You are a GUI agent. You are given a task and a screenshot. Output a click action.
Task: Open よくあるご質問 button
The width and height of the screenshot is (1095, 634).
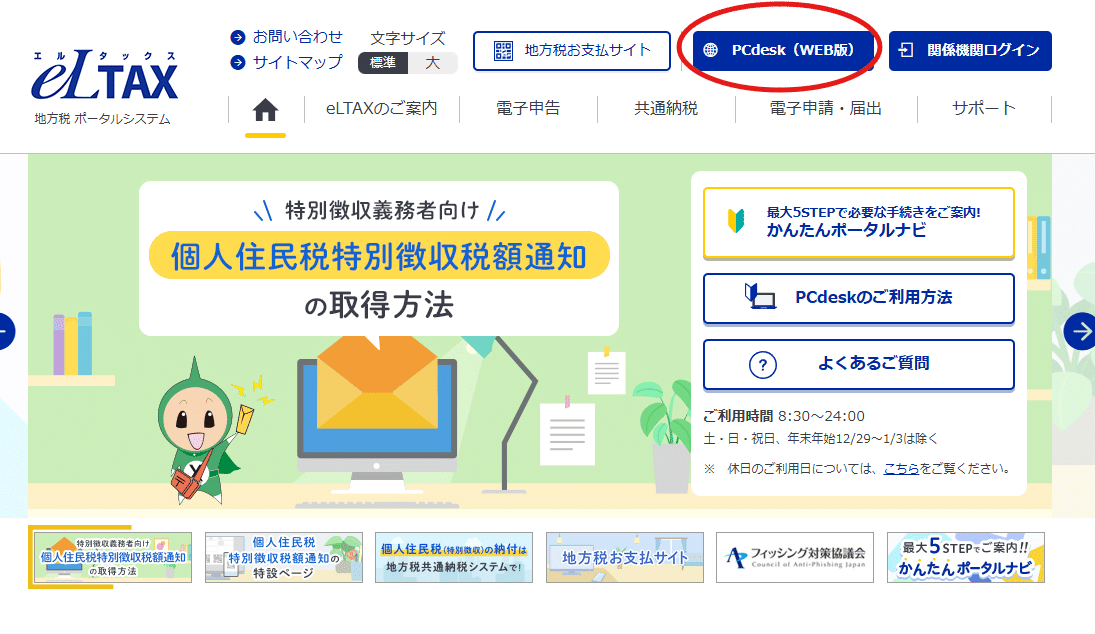(859, 364)
